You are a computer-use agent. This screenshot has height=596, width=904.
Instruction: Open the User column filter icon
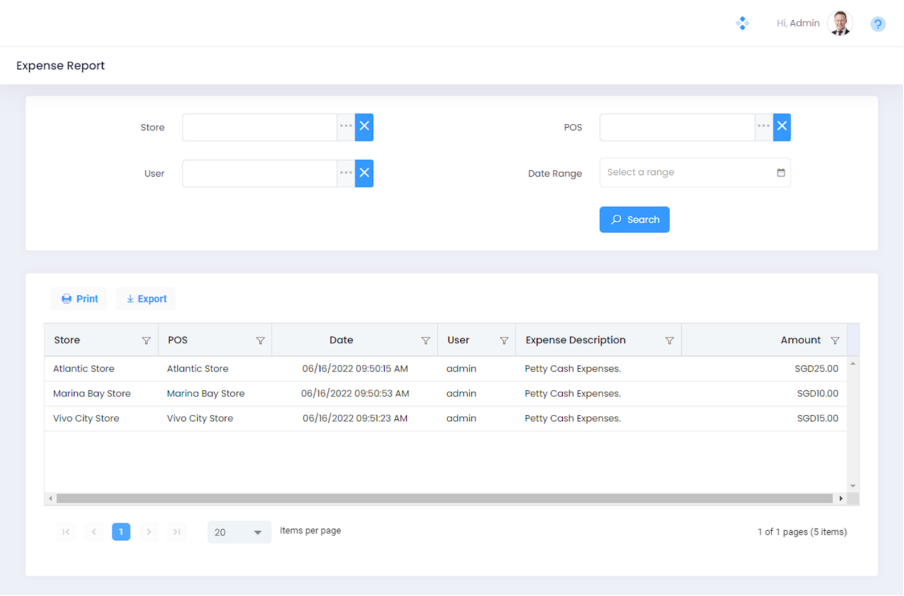(x=504, y=341)
